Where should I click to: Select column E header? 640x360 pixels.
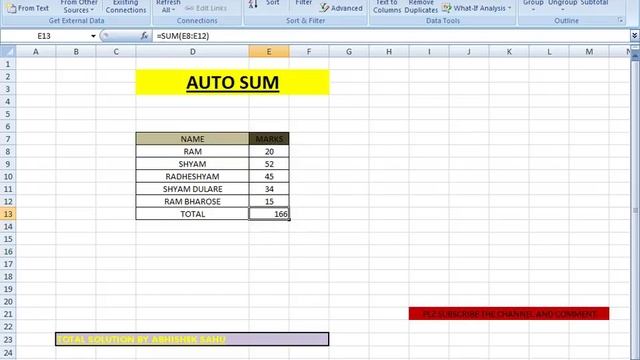[x=269, y=51]
